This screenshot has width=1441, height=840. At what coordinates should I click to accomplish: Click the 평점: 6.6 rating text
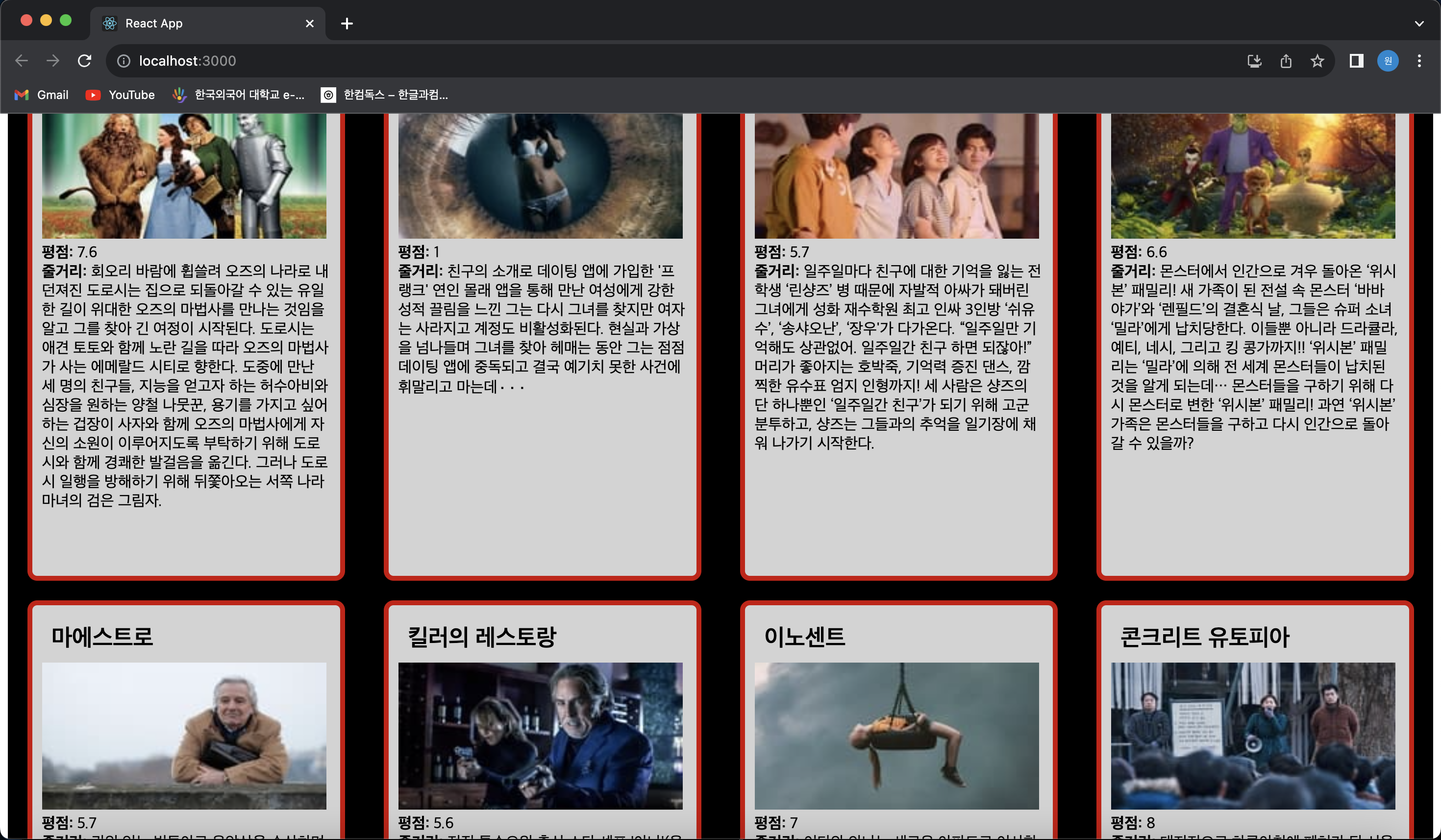coord(1139,251)
